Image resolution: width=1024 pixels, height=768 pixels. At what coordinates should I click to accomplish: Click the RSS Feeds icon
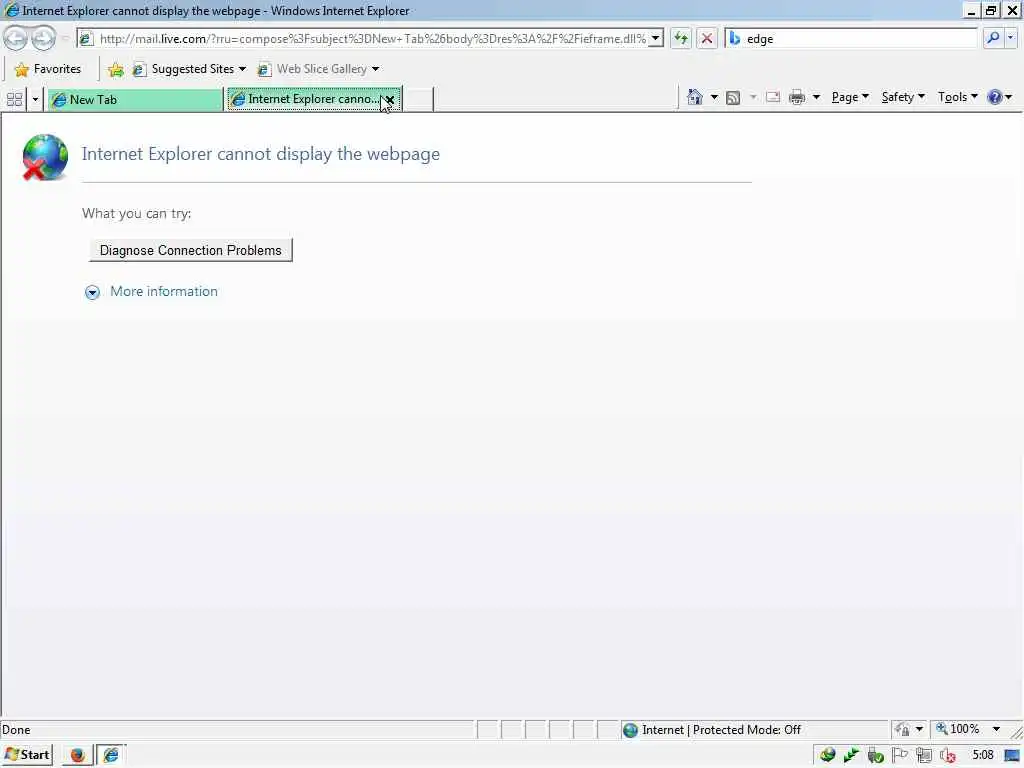click(733, 97)
